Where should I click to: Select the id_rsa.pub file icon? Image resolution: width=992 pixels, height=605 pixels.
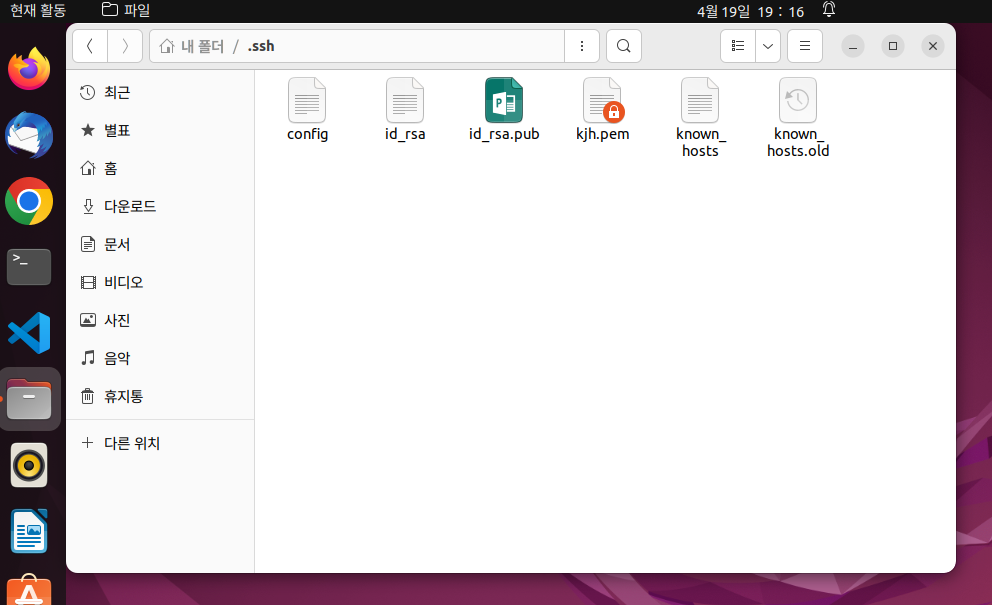click(504, 100)
